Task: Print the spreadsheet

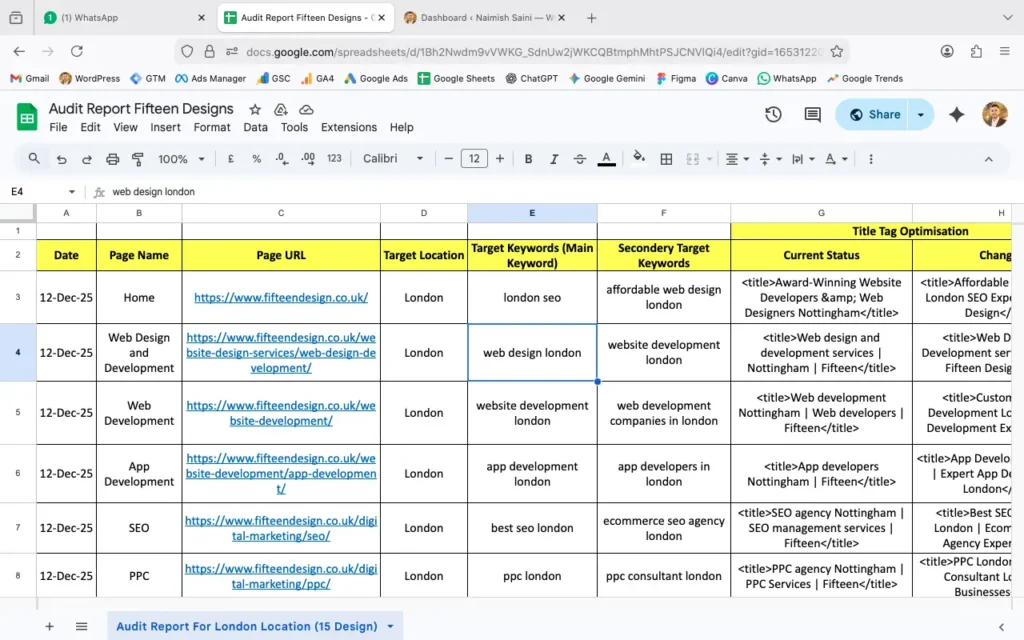Action: [x=112, y=159]
